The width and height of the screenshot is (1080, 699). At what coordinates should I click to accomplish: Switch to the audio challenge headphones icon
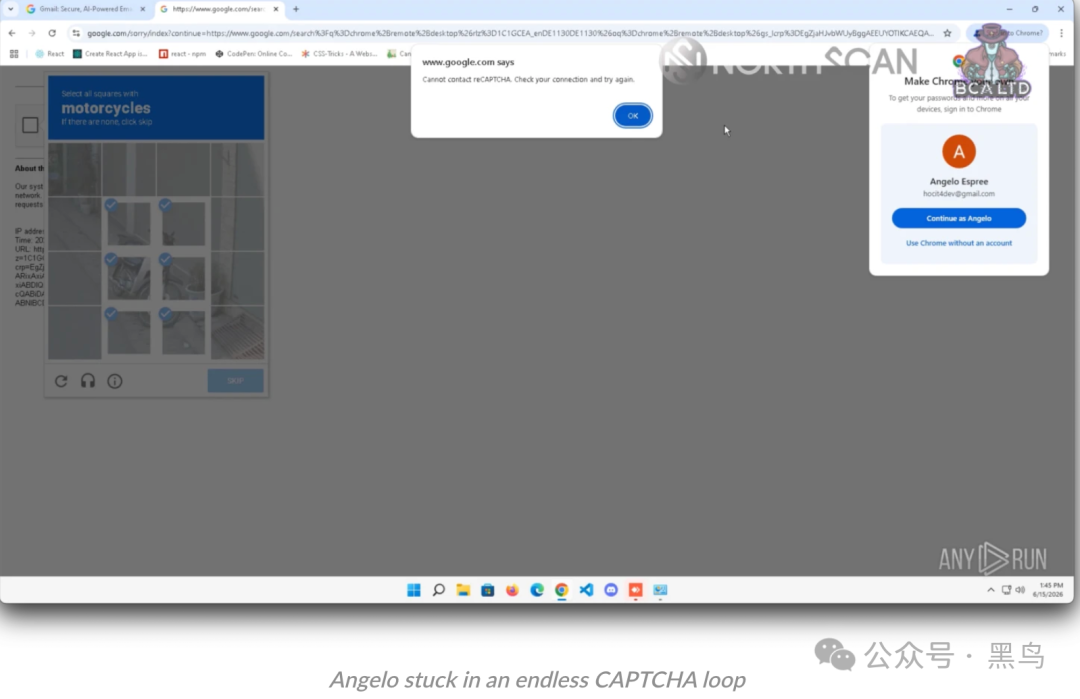click(87, 381)
